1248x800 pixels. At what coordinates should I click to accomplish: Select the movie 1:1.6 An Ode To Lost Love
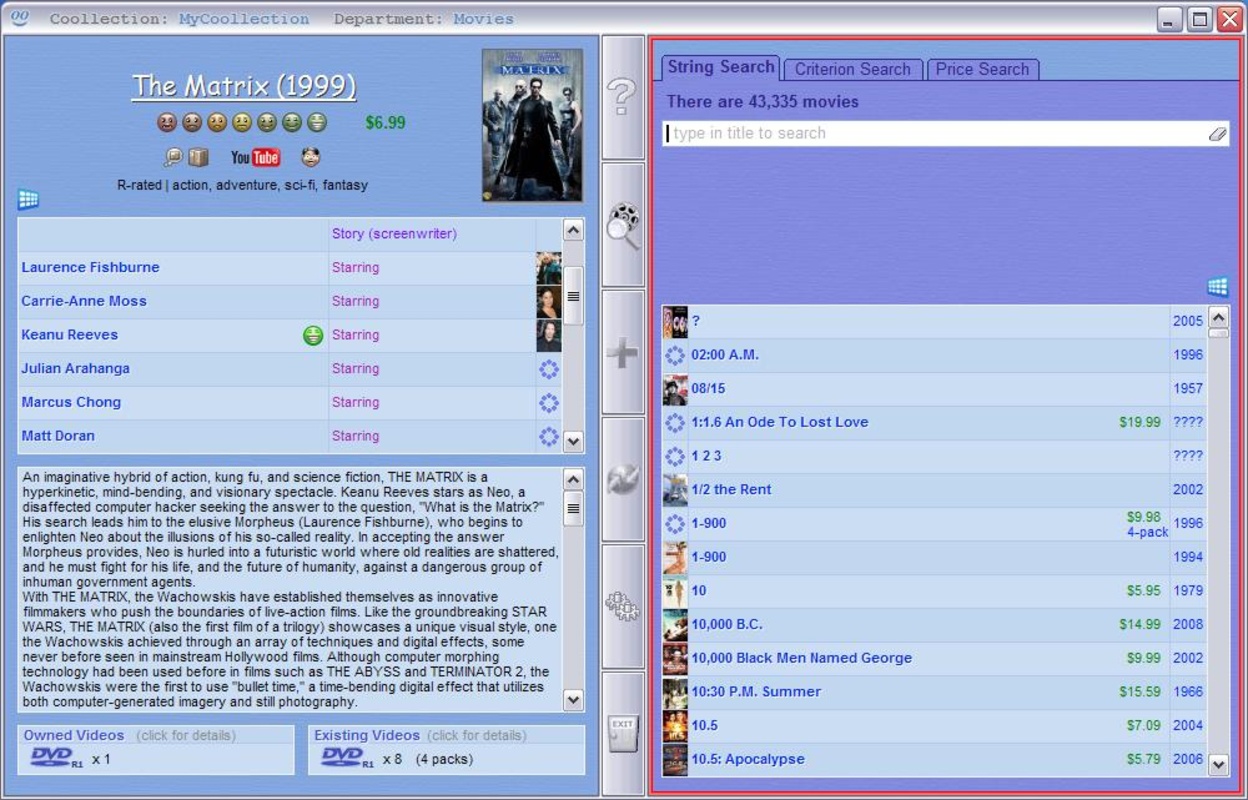(x=779, y=422)
